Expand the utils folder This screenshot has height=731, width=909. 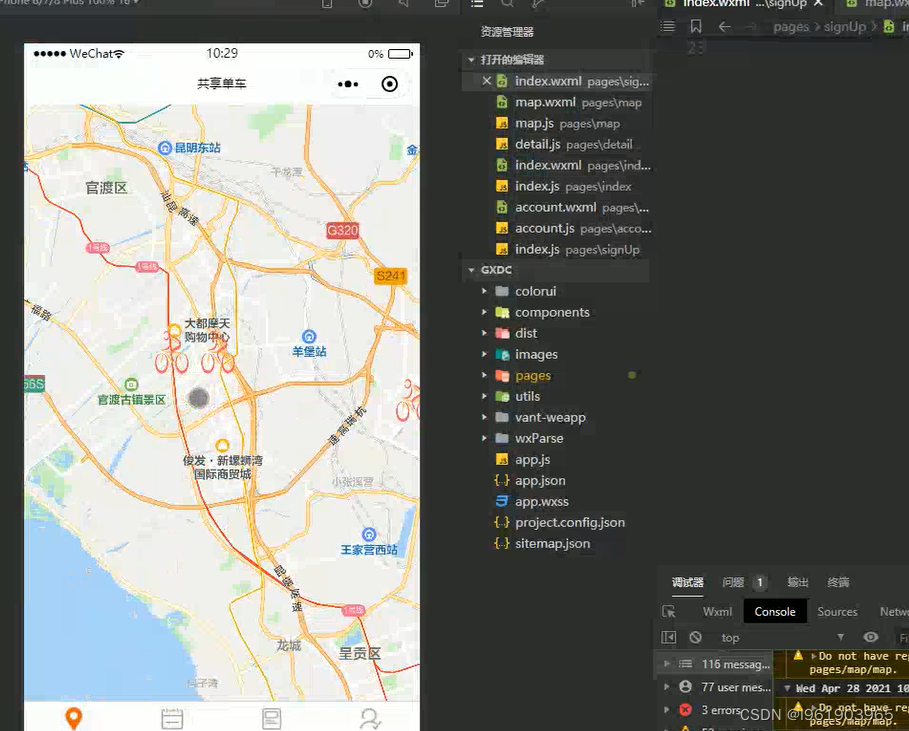click(485, 396)
